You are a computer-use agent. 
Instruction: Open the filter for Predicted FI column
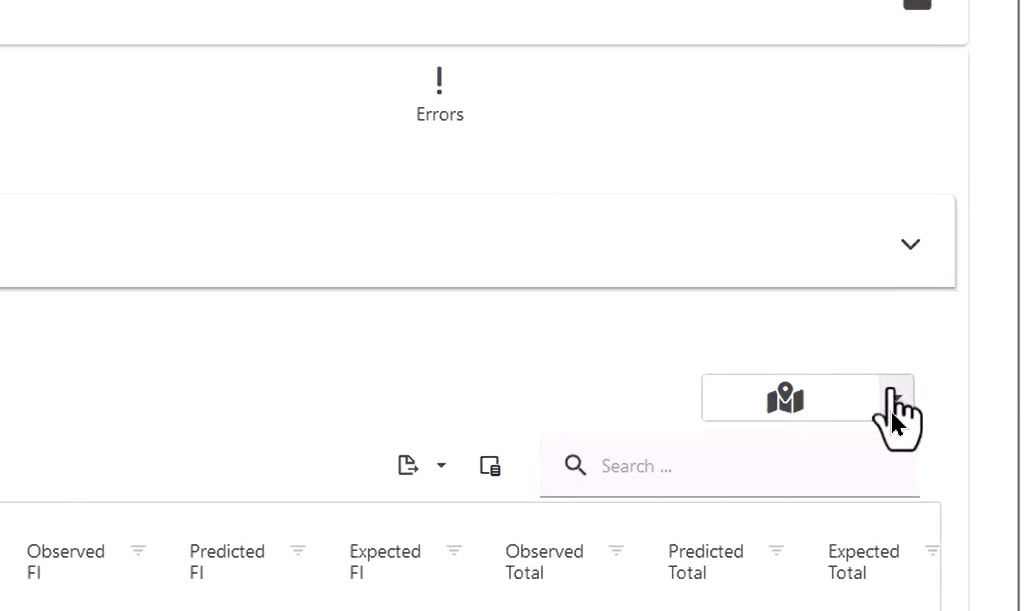click(298, 551)
